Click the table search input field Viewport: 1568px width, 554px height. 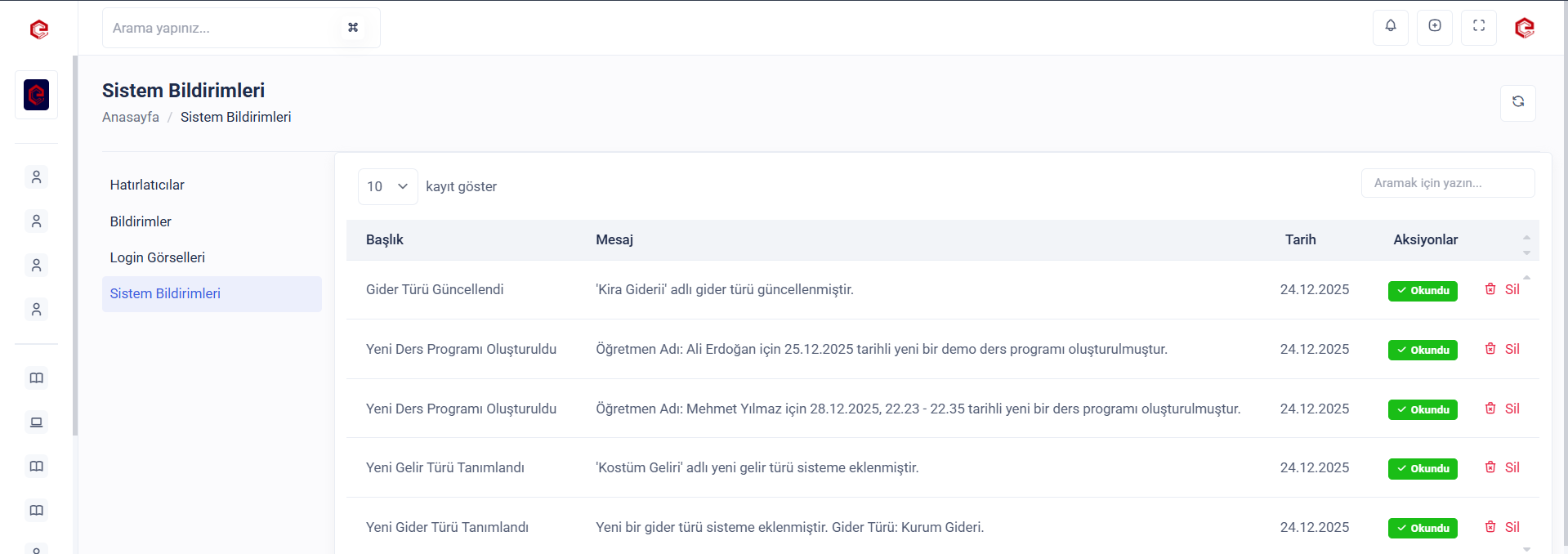point(1447,183)
